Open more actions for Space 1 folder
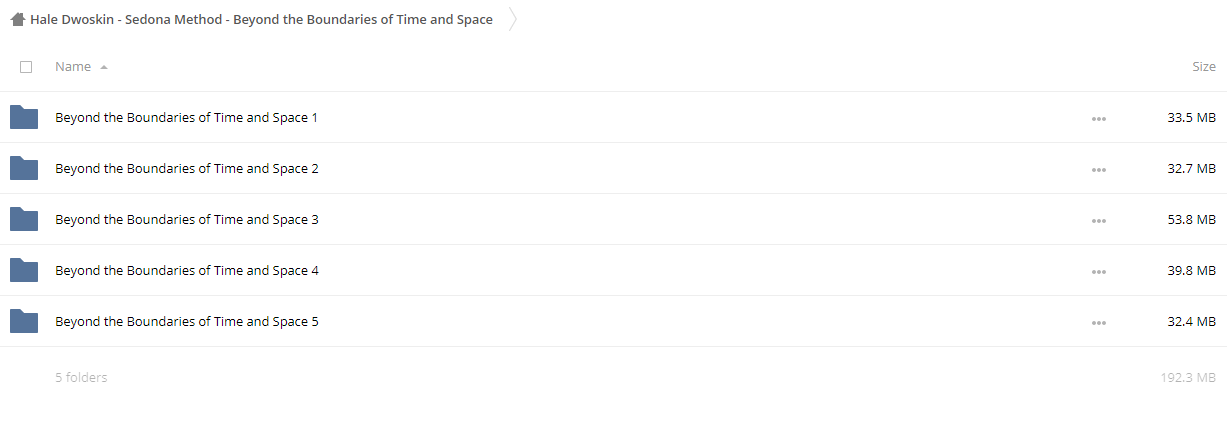The height and width of the screenshot is (430, 1227). (x=1099, y=118)
